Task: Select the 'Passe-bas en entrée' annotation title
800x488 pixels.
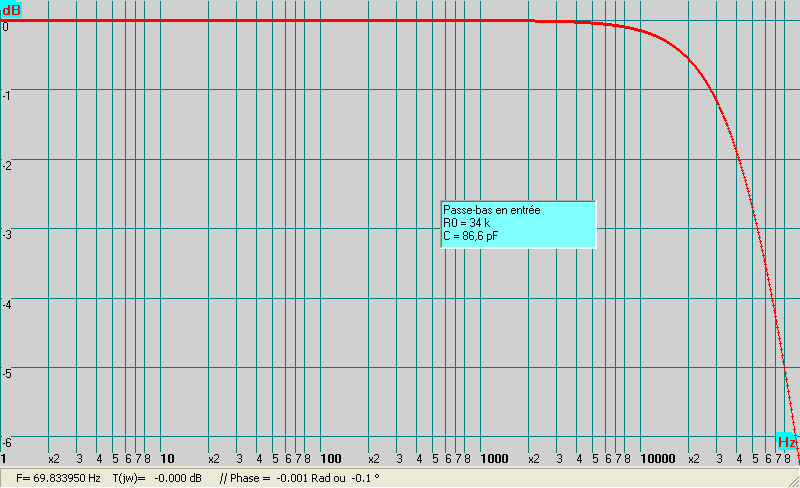Action: point(491,210)
